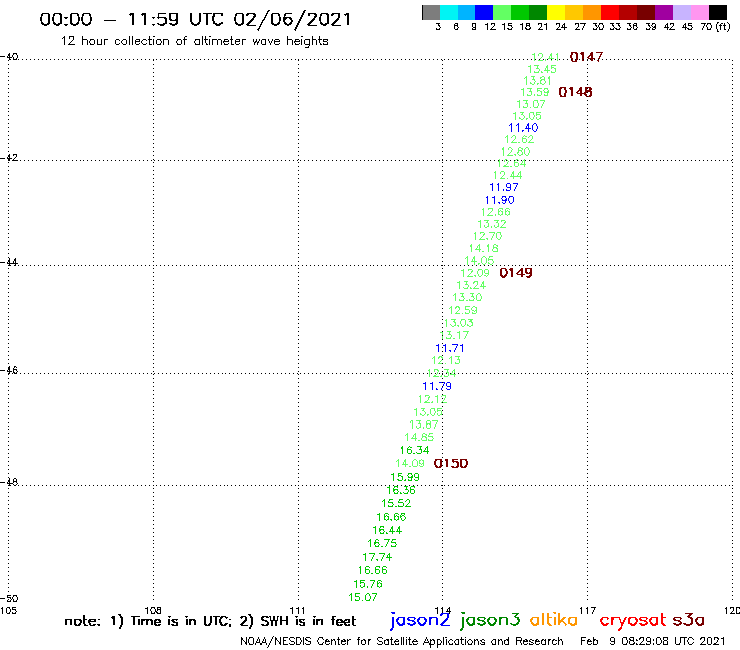
Task: Click the longitude axis label 108
Action: pyautogui.click(x=153, y=610)
